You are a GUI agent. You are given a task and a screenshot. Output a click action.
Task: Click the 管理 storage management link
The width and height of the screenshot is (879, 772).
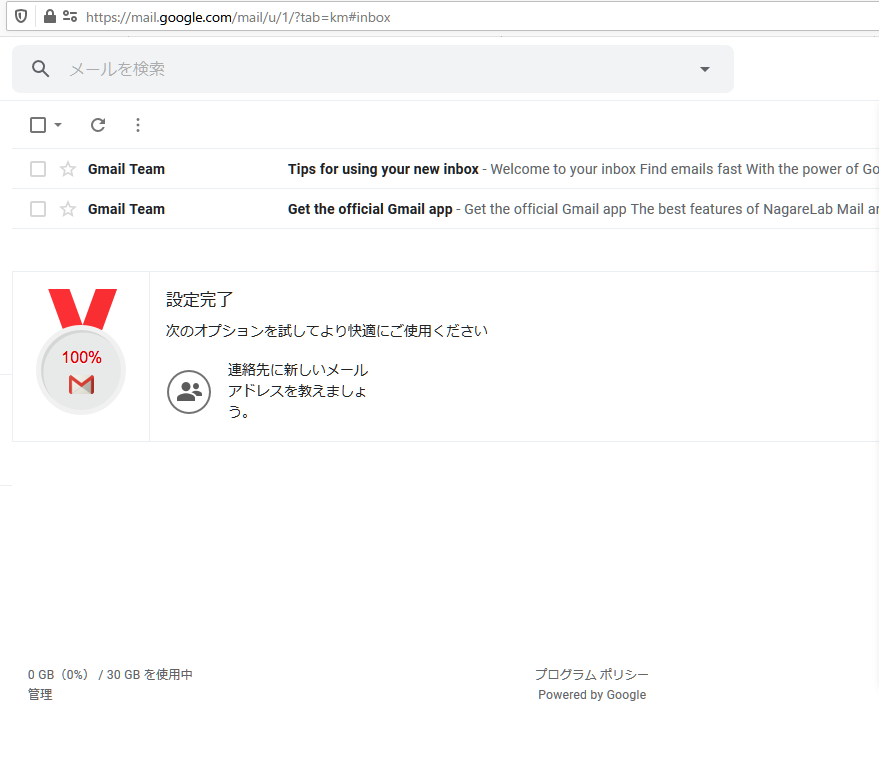tap(40, 695)
